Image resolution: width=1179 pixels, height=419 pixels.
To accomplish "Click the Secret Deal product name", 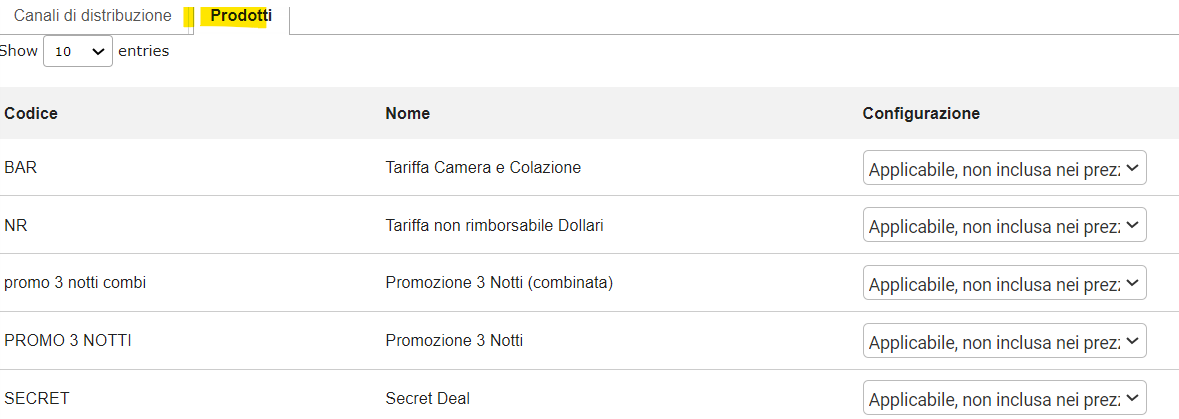I will click(427, 399).
